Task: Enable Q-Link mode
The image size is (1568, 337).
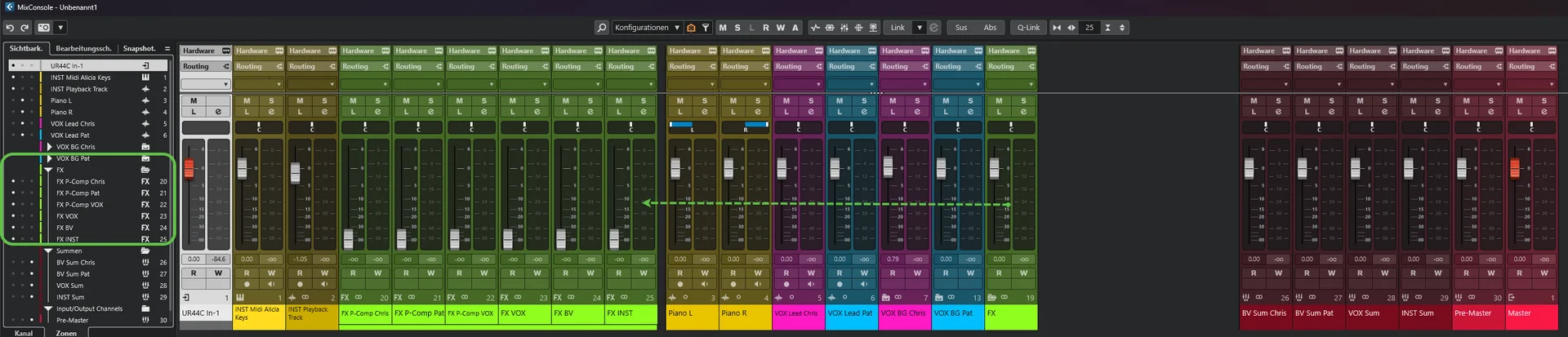Action: [1028, 28]
